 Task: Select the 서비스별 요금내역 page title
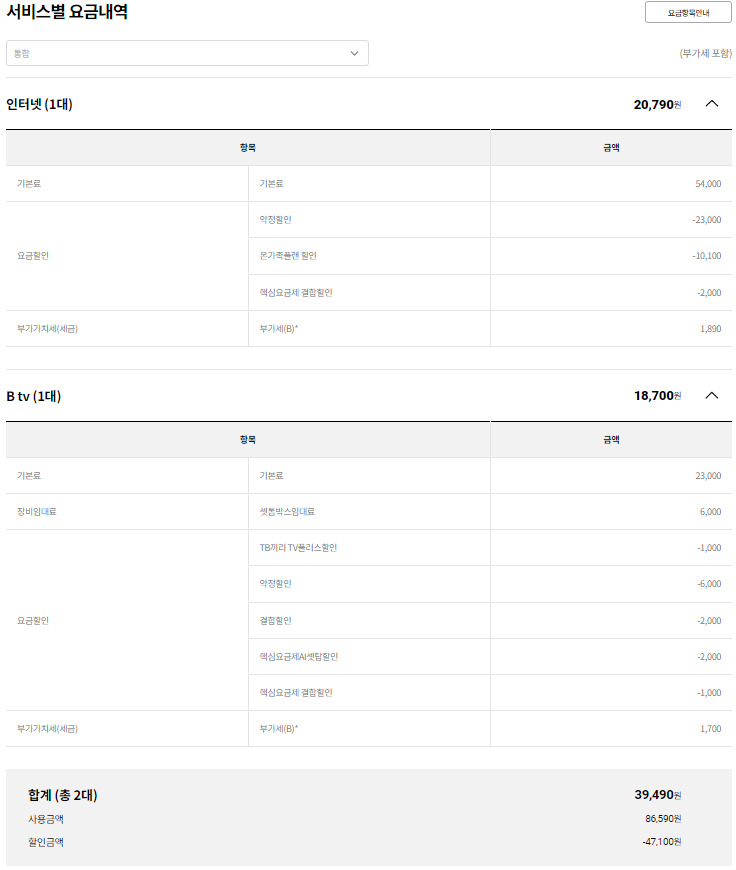pos(67,13)
